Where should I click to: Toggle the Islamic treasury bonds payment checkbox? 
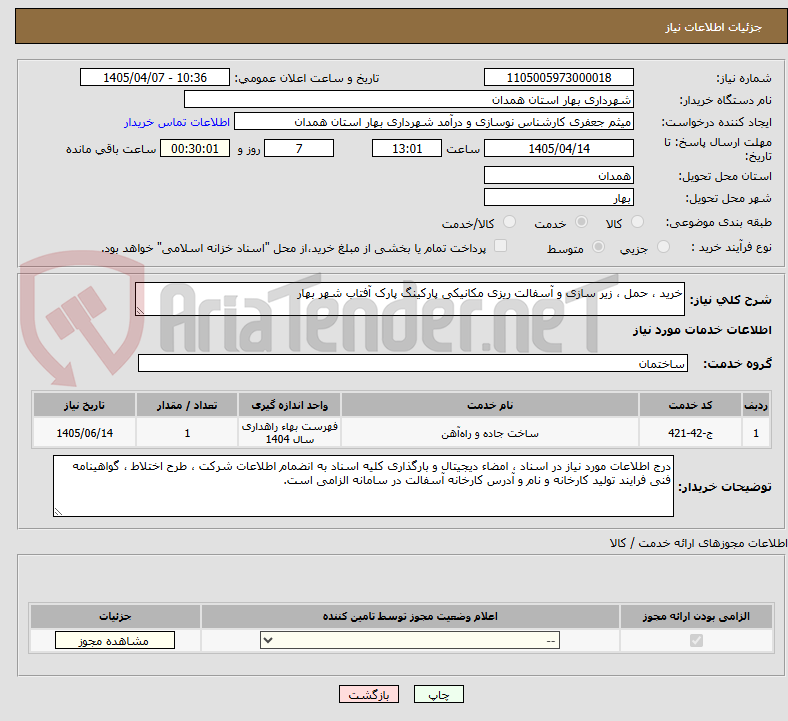click(500, 246)
